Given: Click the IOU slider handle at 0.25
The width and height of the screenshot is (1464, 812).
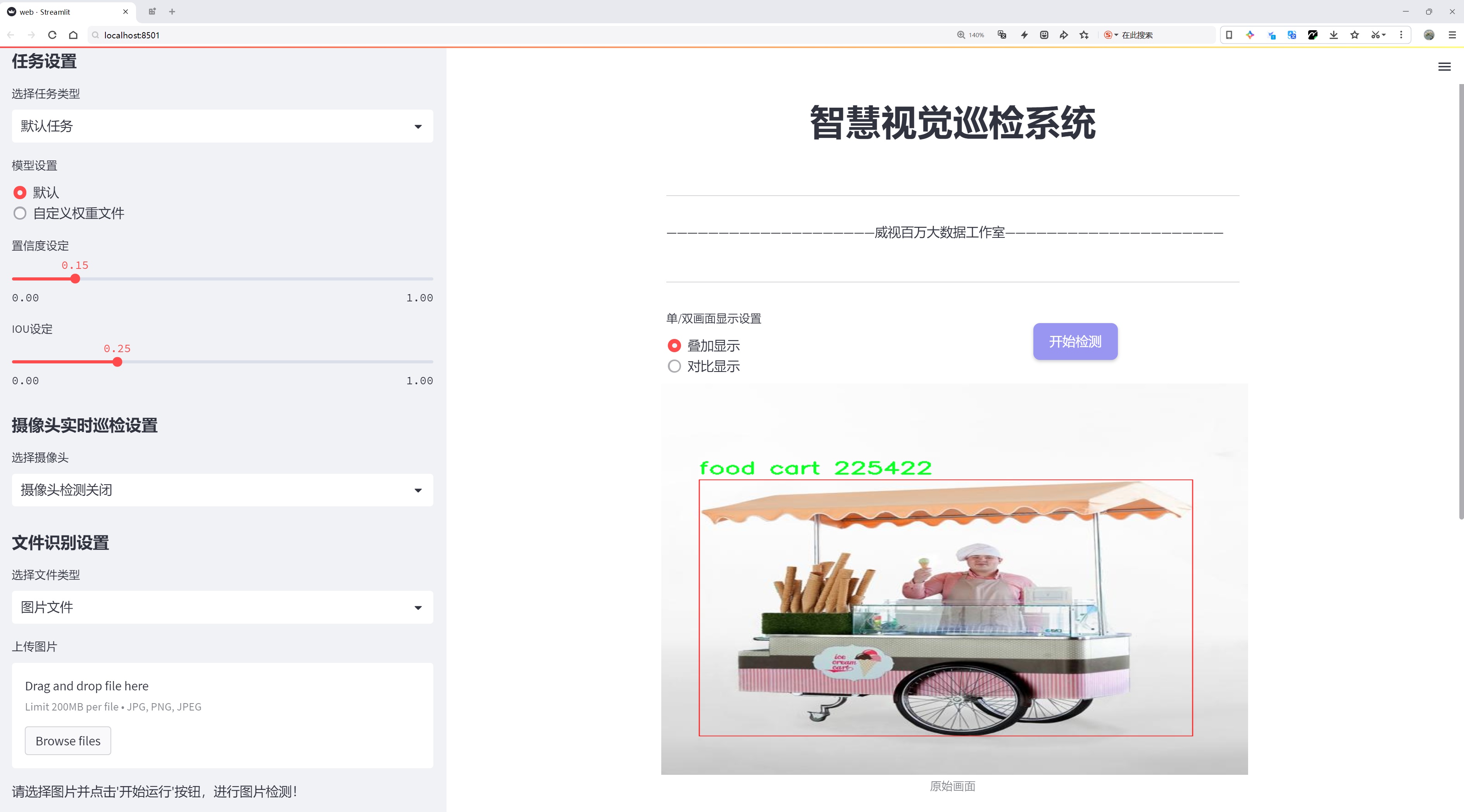Looking at the screenshot, I should [117, 362].
